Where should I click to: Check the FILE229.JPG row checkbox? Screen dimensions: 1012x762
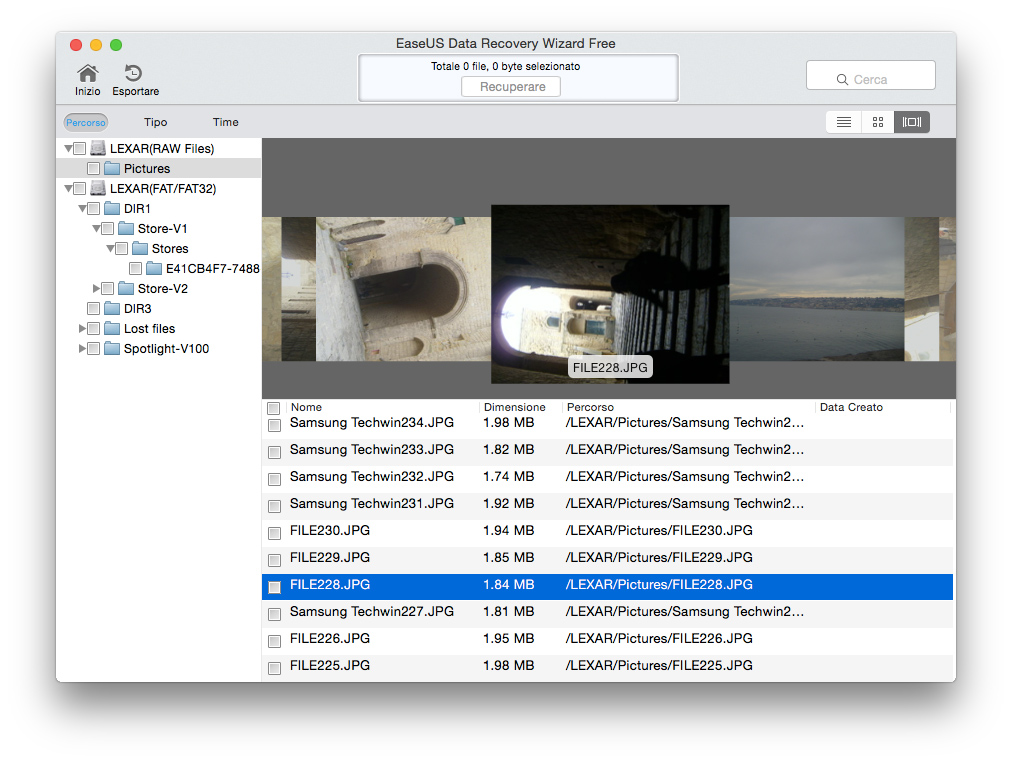click(274, 560)
